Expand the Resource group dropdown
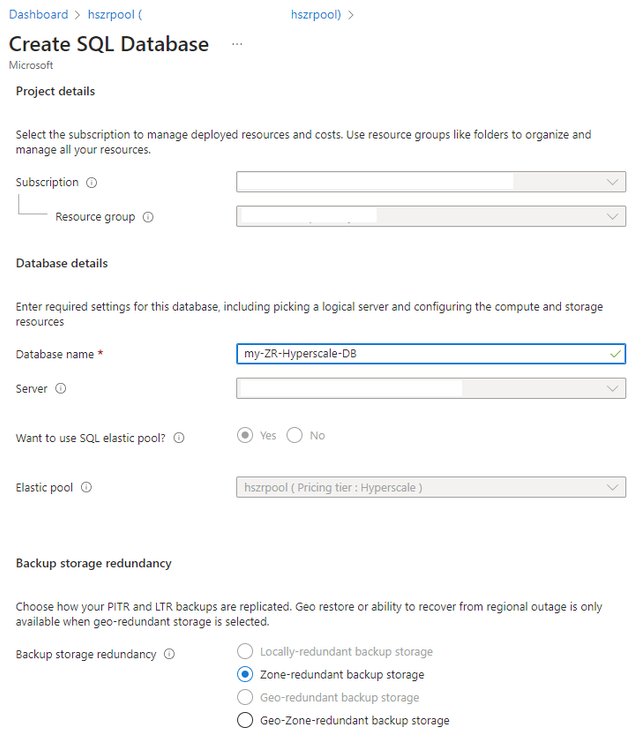This screenshot has width=642, height=750. [x=431, y=217]
